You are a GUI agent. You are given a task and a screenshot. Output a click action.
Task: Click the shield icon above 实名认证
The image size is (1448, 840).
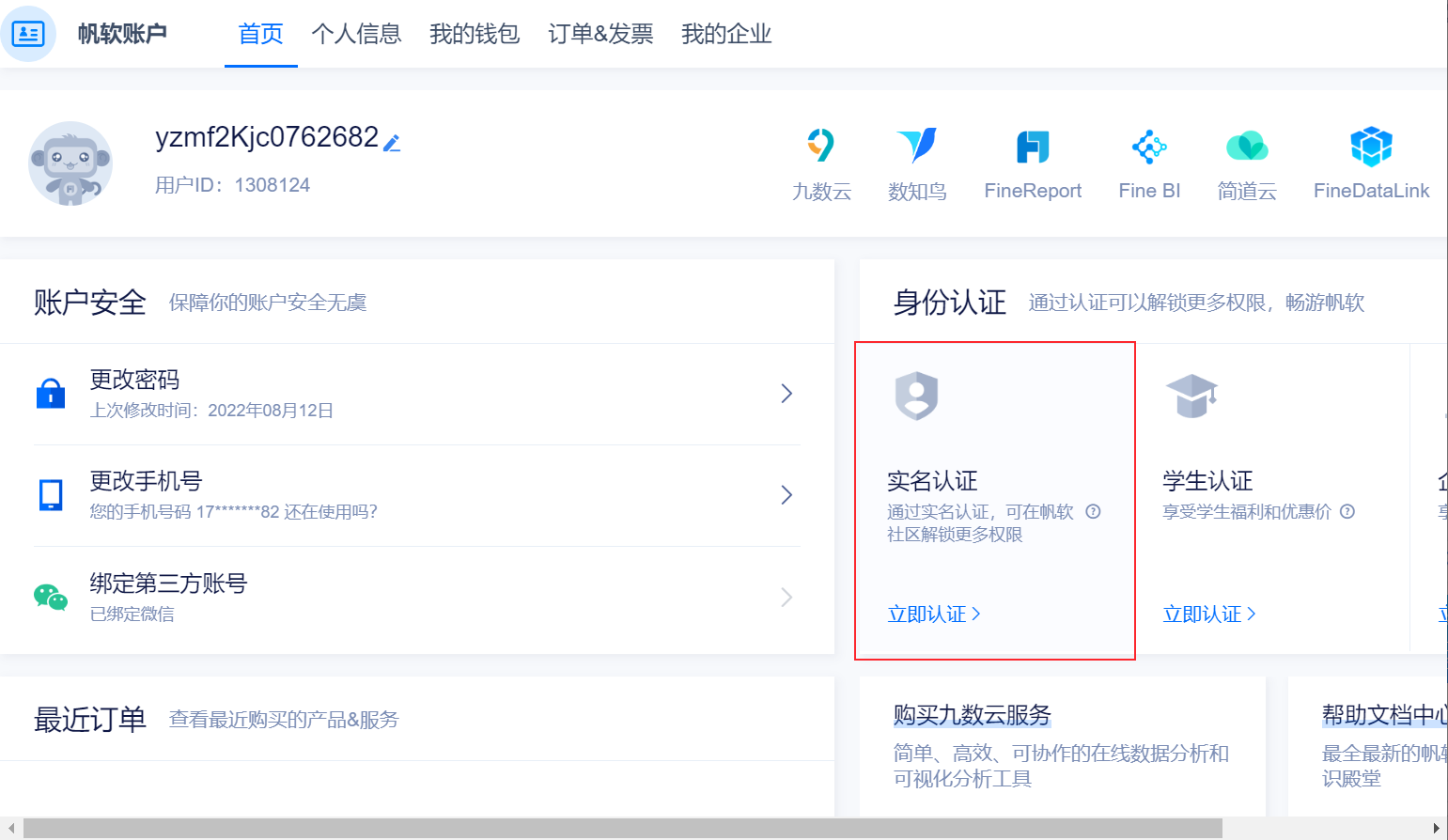tap(917, 396)
